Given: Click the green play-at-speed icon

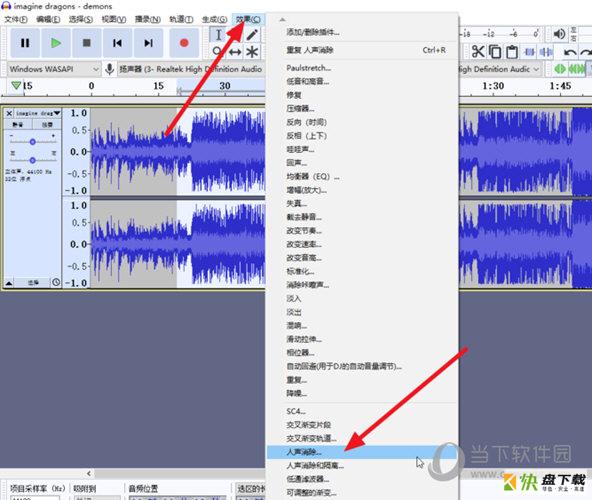Looking at the screenshot, I should coord(559,69).
